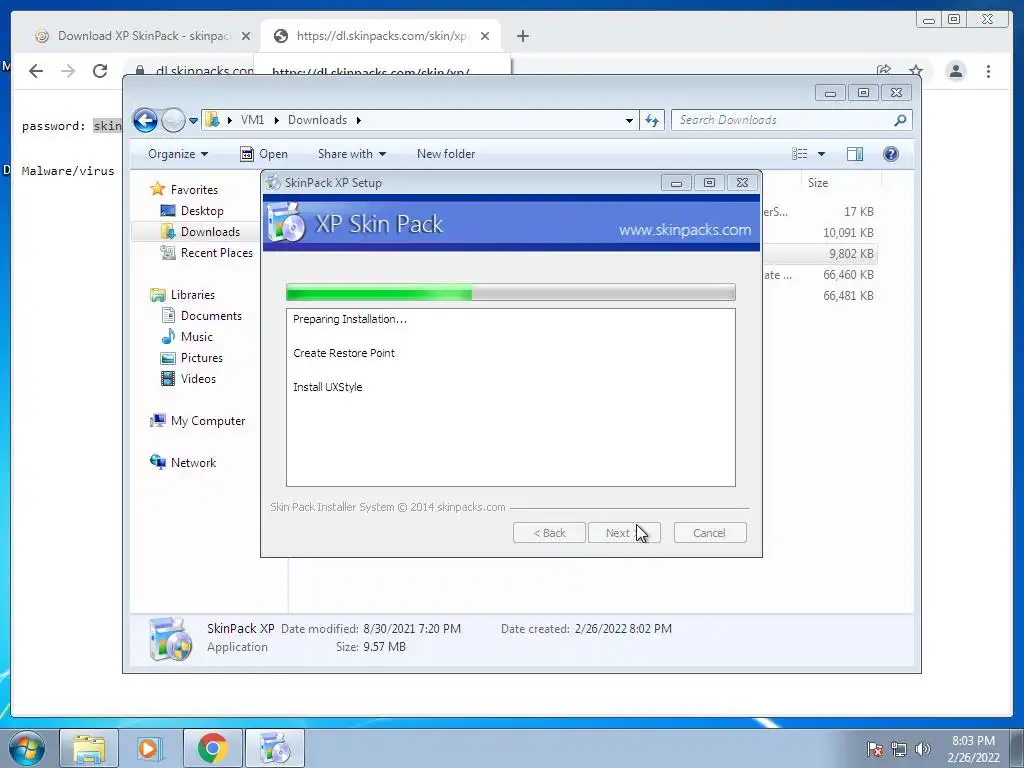Screen dimensions: 1024x768
Task: Toggle the preview pane icon
Action: click(x=855, y=154)
